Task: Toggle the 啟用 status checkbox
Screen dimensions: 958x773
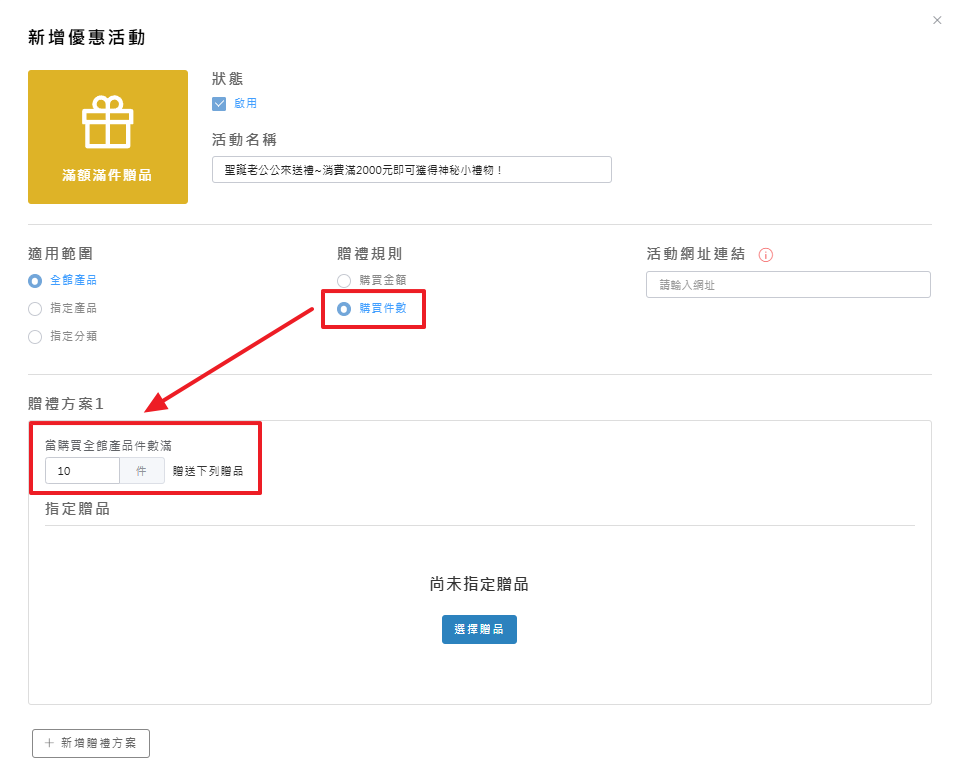Action: [219, 103]
